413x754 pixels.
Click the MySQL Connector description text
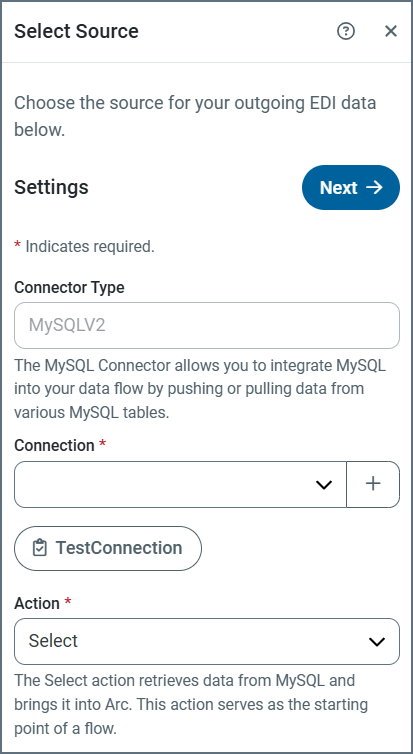[x=200, y=389]
